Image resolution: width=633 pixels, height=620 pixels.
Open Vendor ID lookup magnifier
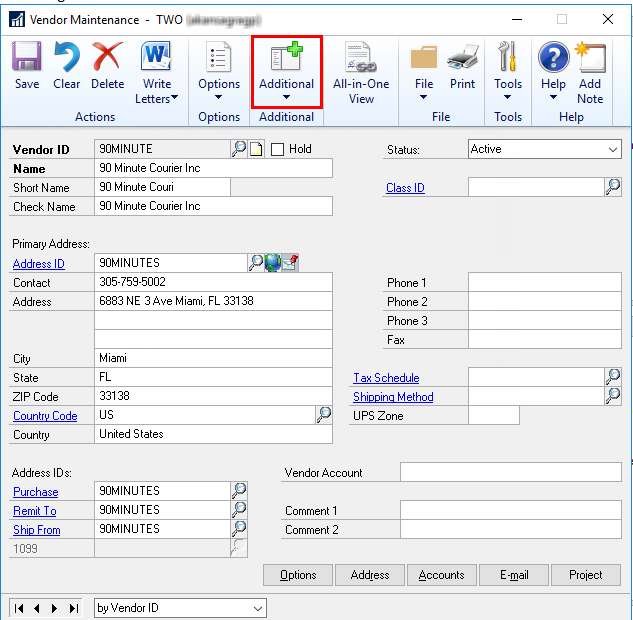239,149
